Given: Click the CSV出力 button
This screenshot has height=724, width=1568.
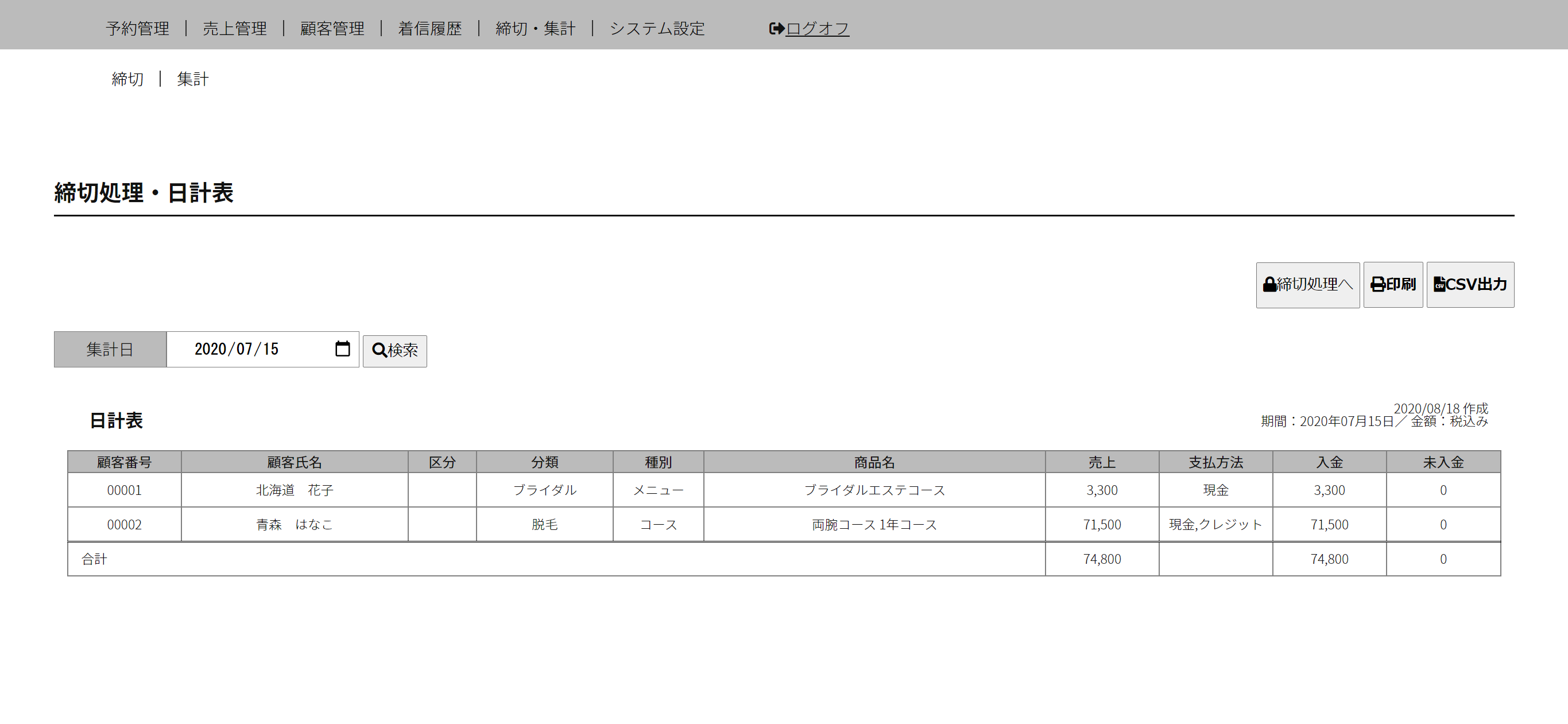Looking at the screenshot, I should 1470,285.
